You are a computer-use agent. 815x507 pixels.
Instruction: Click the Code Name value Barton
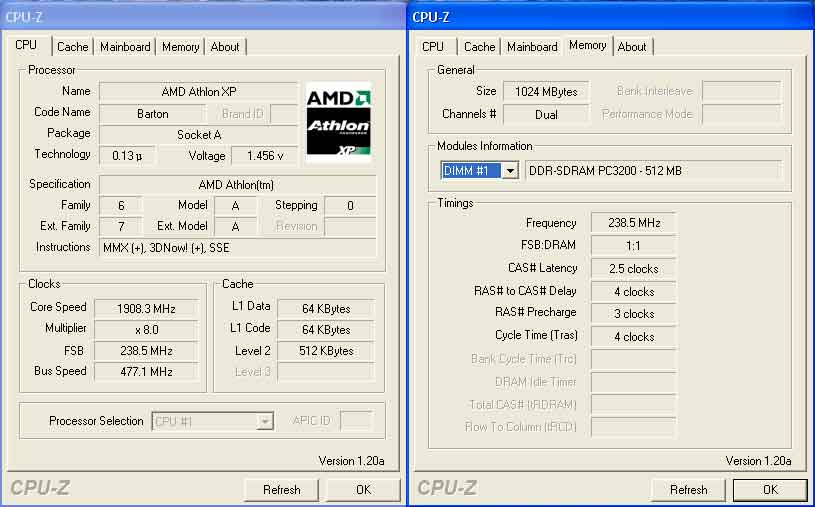(153, 114)
